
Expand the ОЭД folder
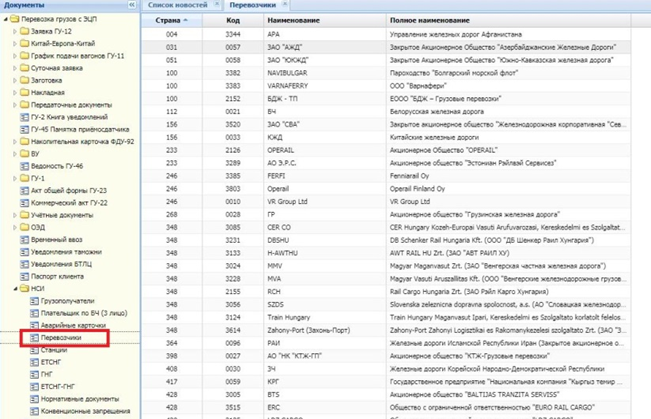tap(15, 227)
